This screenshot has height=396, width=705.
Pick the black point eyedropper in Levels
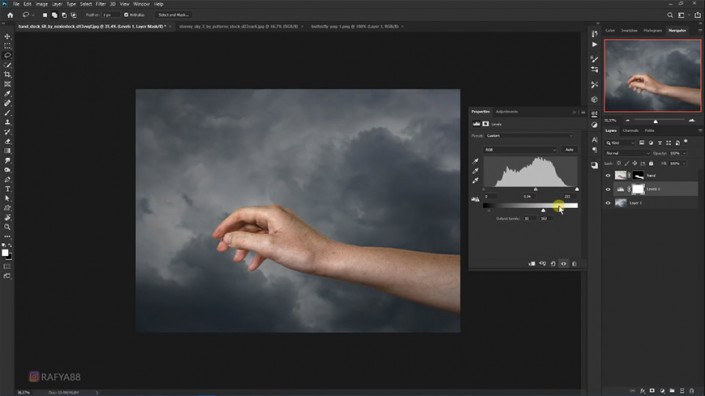[475, 161]
